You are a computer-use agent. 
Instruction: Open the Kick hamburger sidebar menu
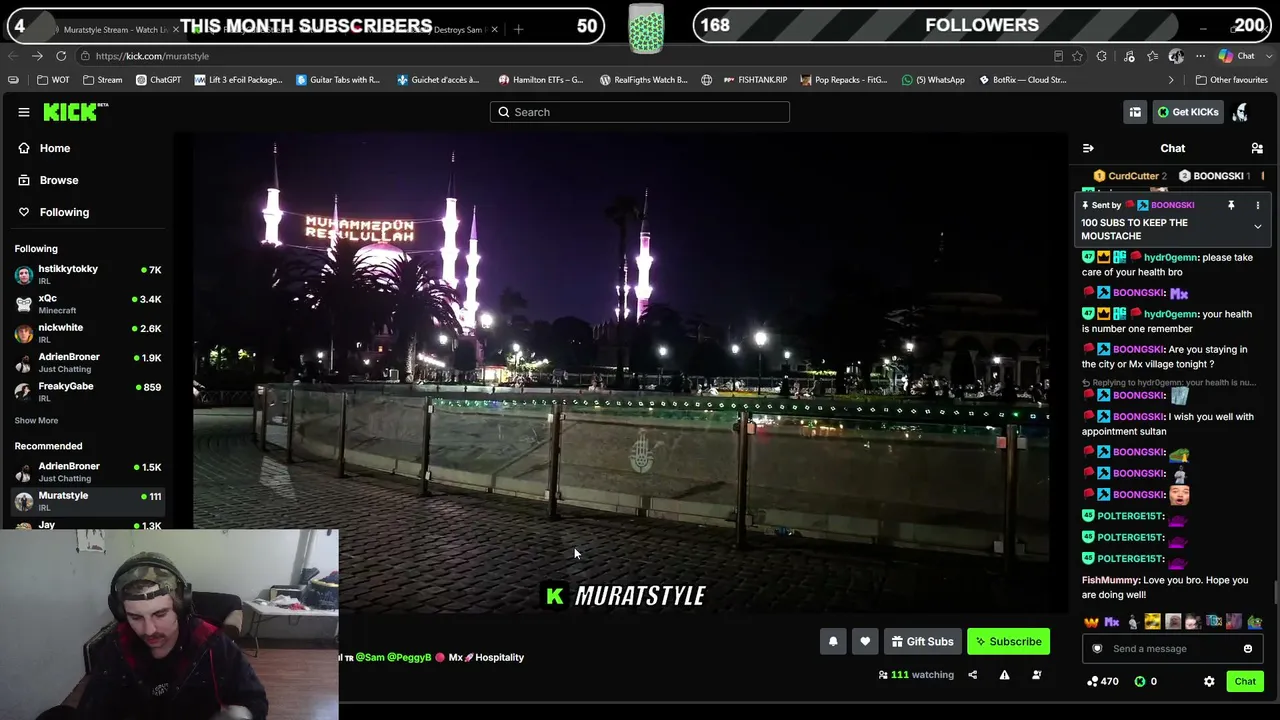tap(24, 112)
